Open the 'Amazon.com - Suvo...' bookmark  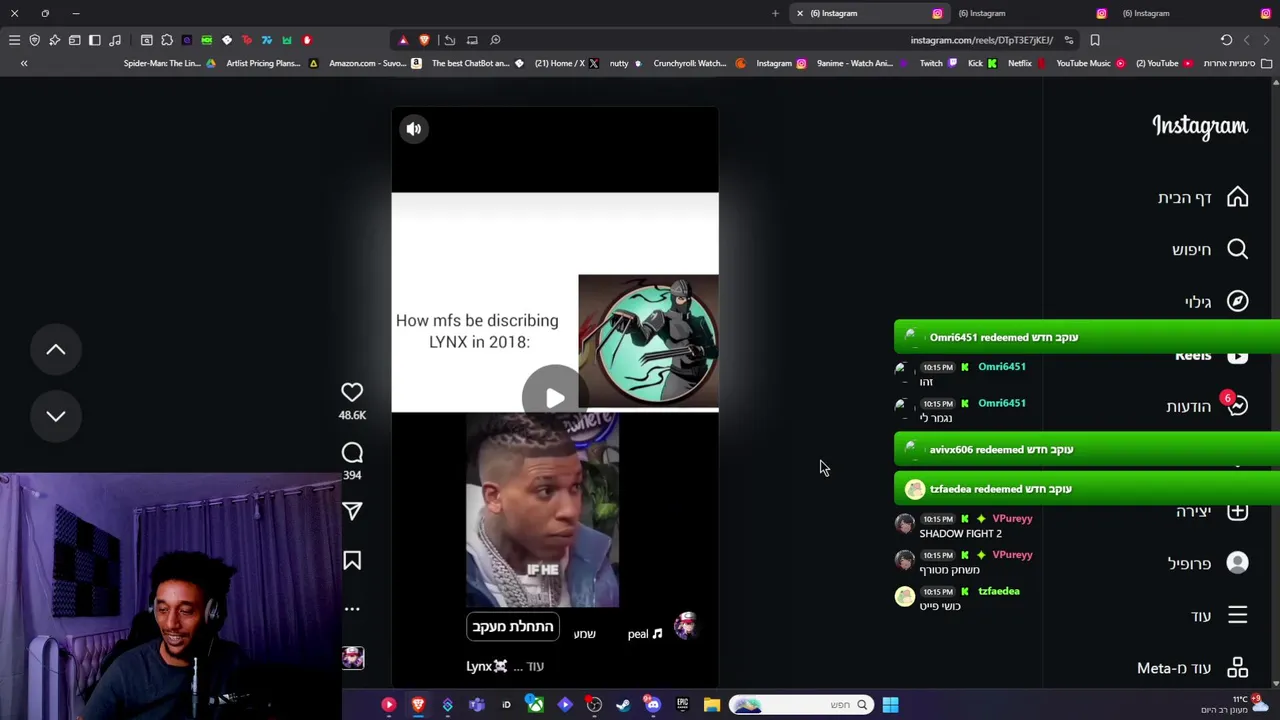point(375,63)
